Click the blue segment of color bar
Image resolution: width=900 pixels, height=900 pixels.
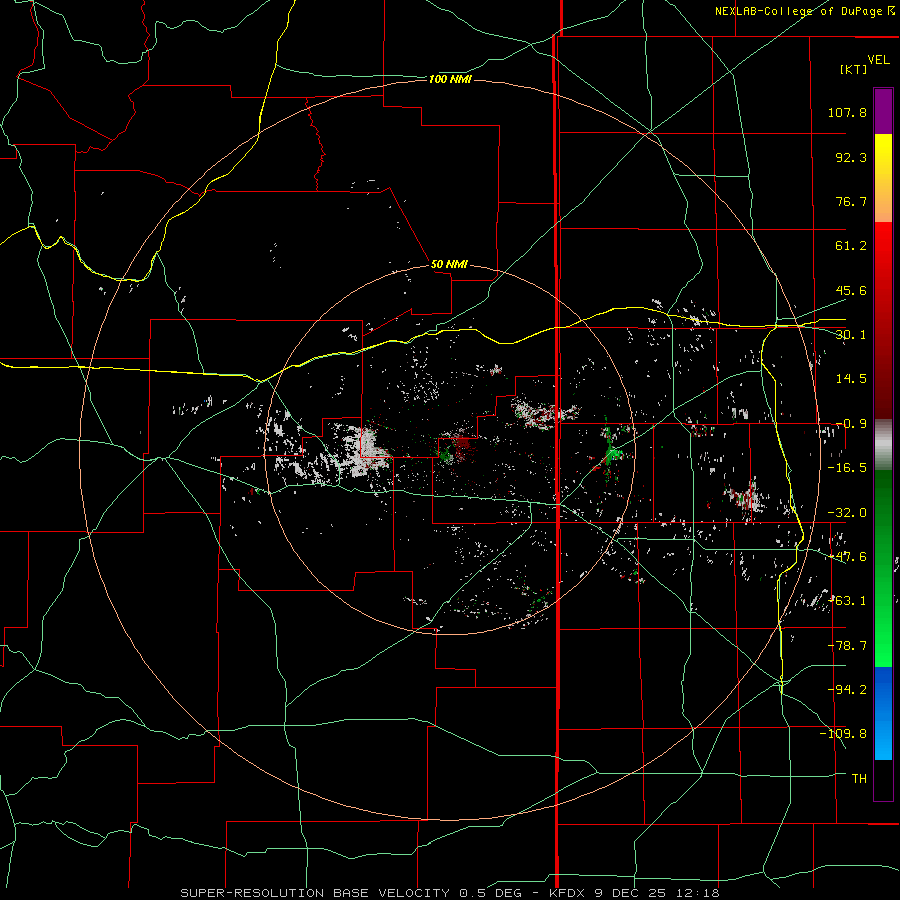tap(883, 713)
